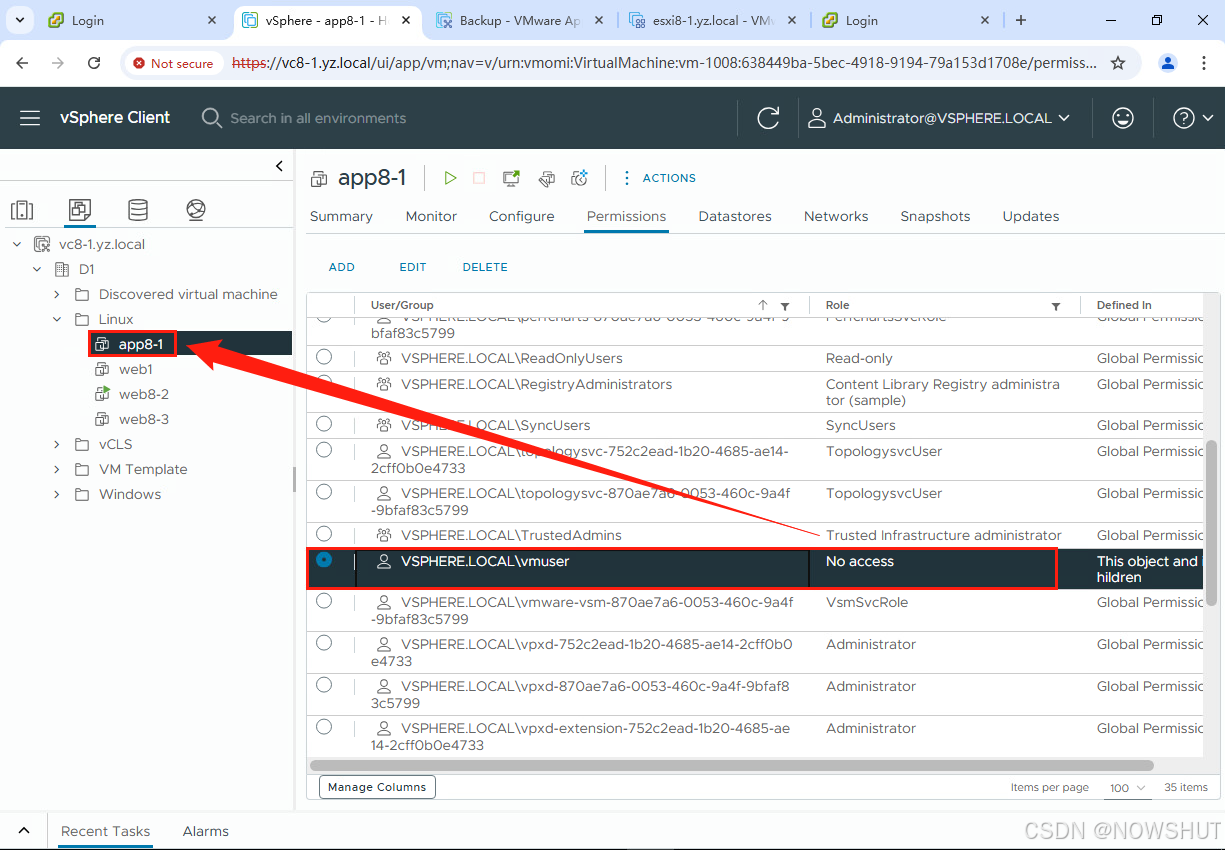Viewport: 1225px width, 850px height.
Task: Reload the browser page
Action: click(x=94, y=63)
